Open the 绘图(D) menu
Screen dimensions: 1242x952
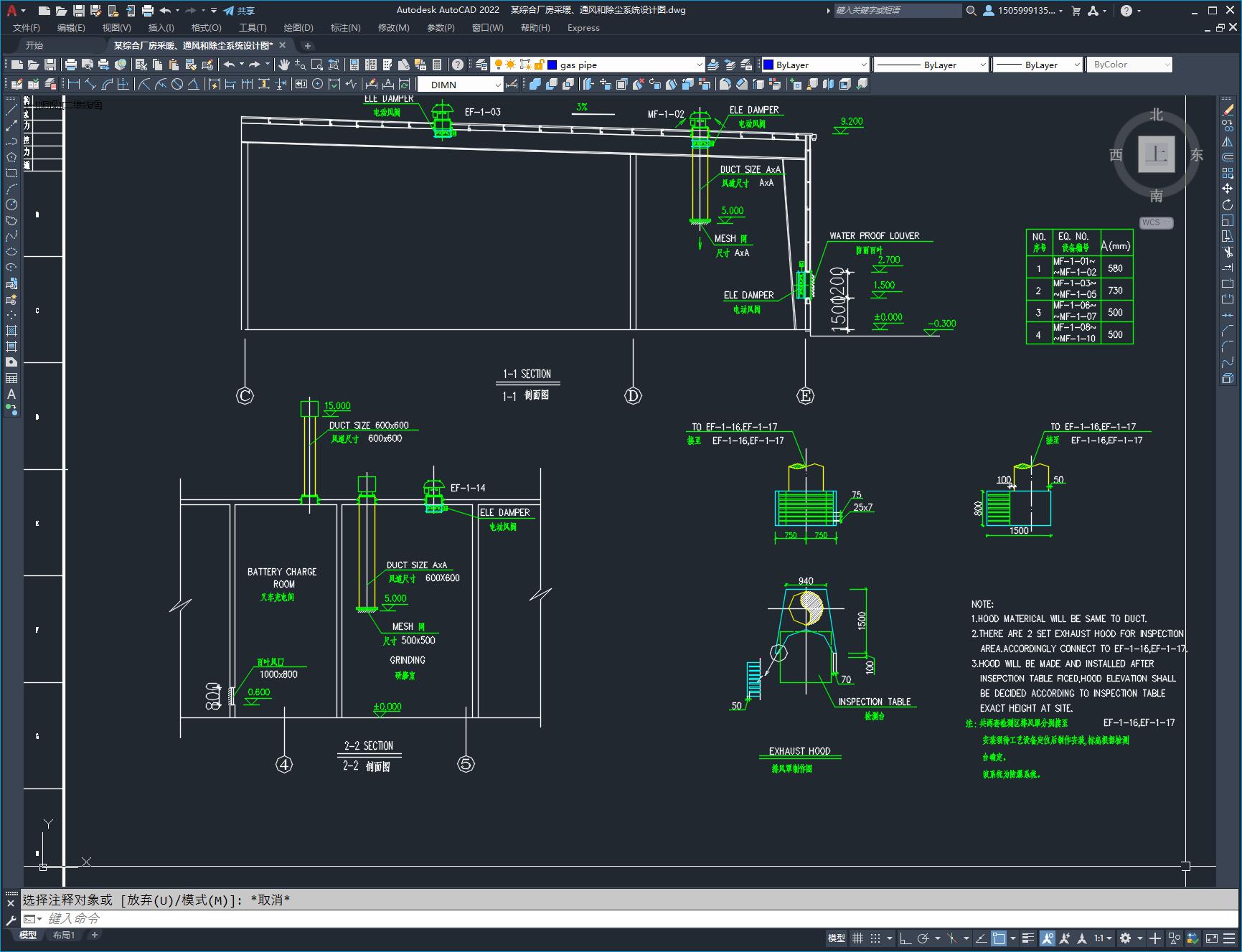(x=298, y=27)
